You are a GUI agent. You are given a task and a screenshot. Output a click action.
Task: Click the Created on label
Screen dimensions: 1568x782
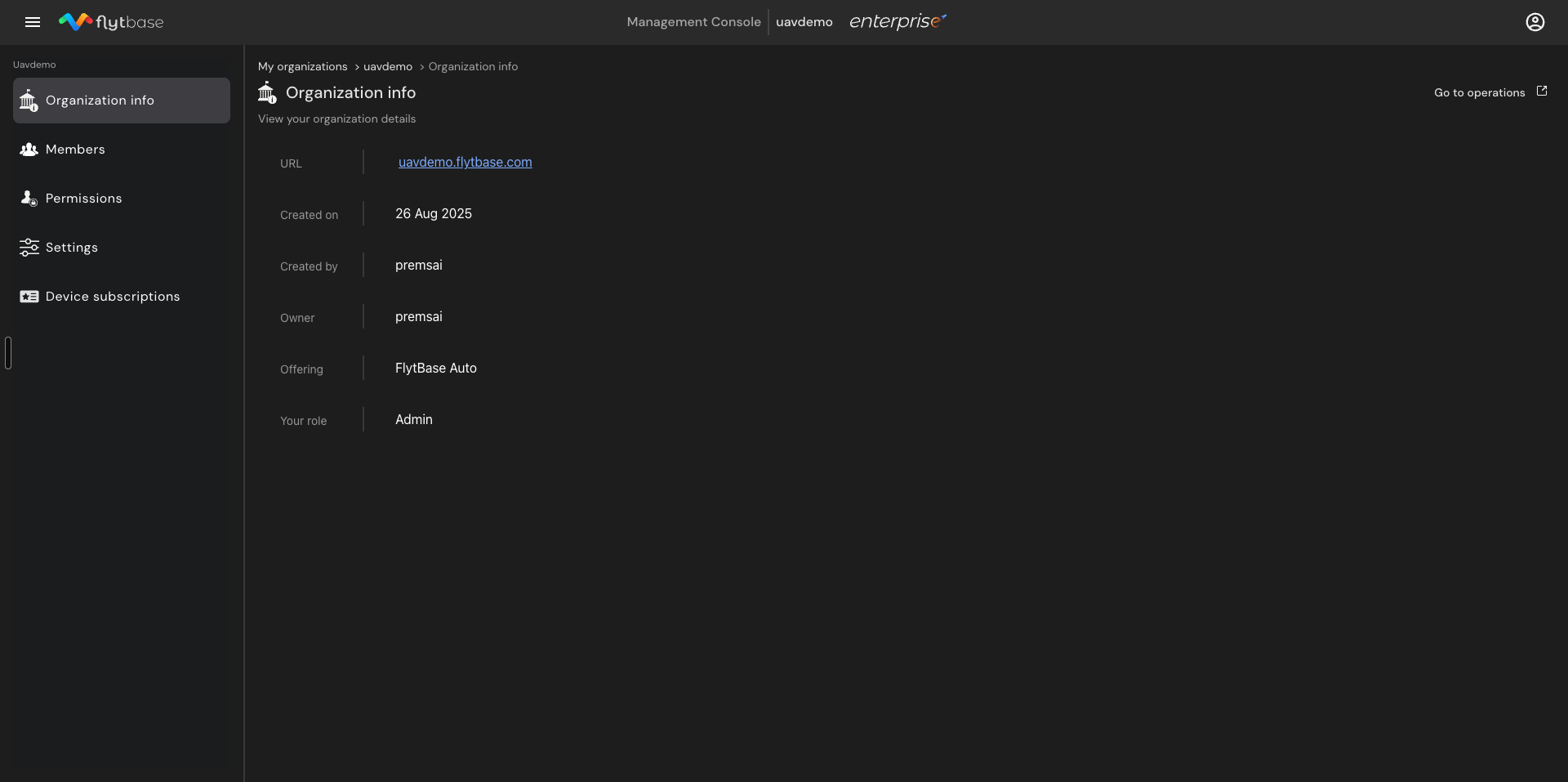pos(309,215)
